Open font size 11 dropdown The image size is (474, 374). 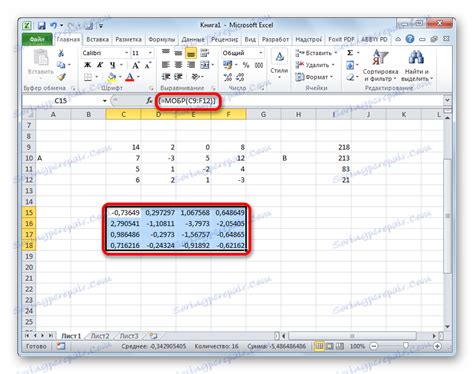coord(150,53)
